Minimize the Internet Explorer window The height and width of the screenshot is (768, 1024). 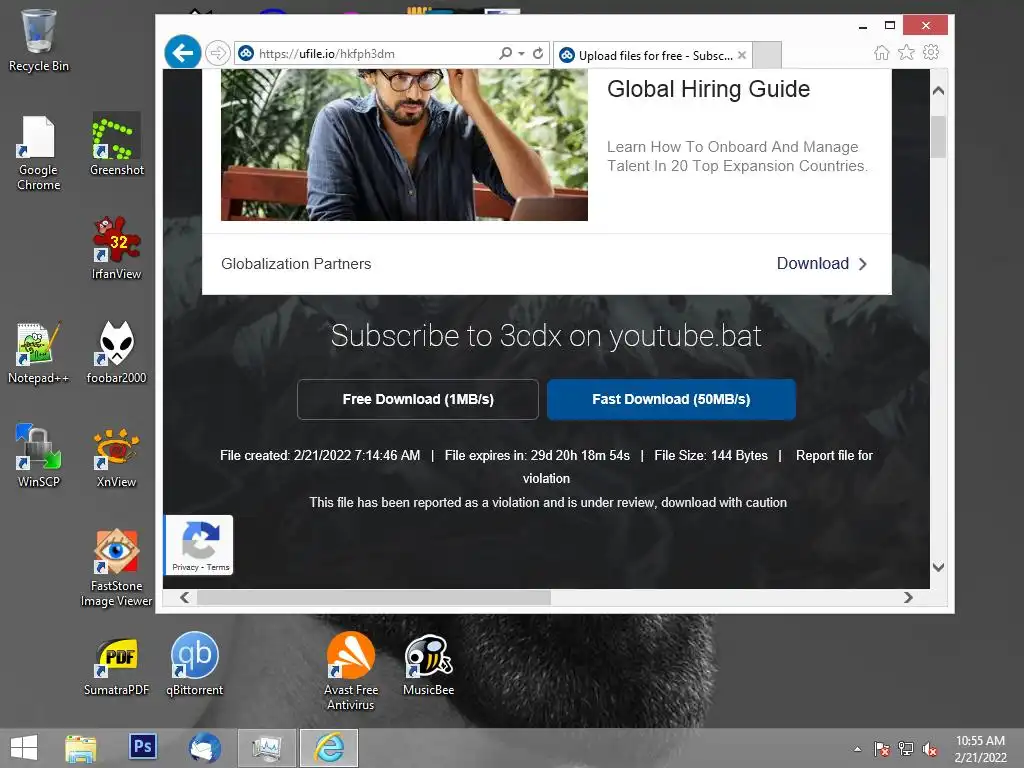[x=863, y=25]
